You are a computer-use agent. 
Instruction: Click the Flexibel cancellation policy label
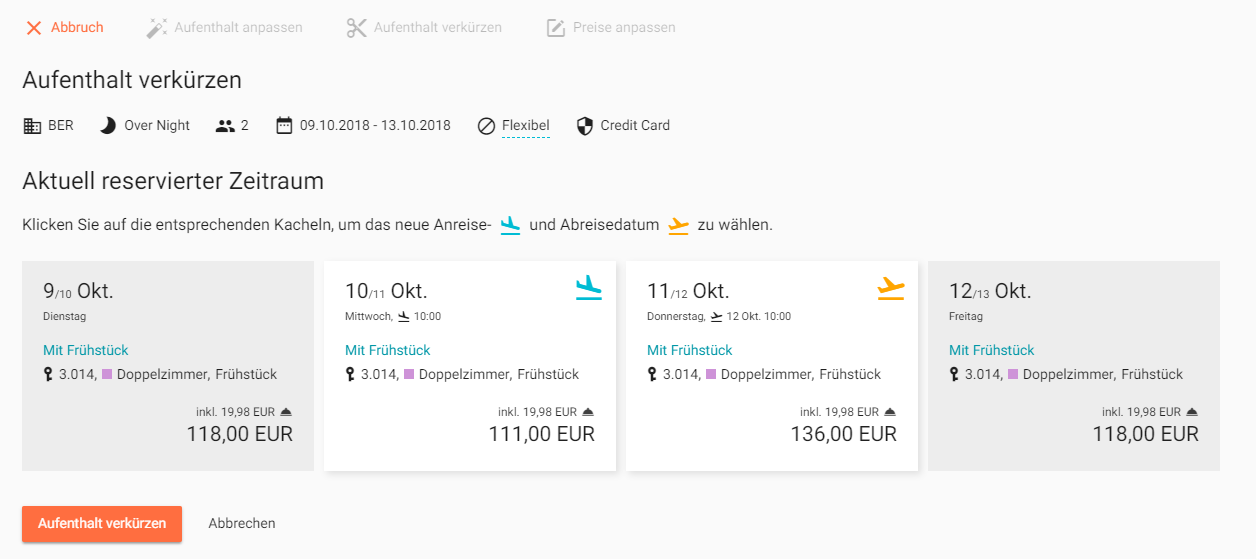tap(526, 126)
